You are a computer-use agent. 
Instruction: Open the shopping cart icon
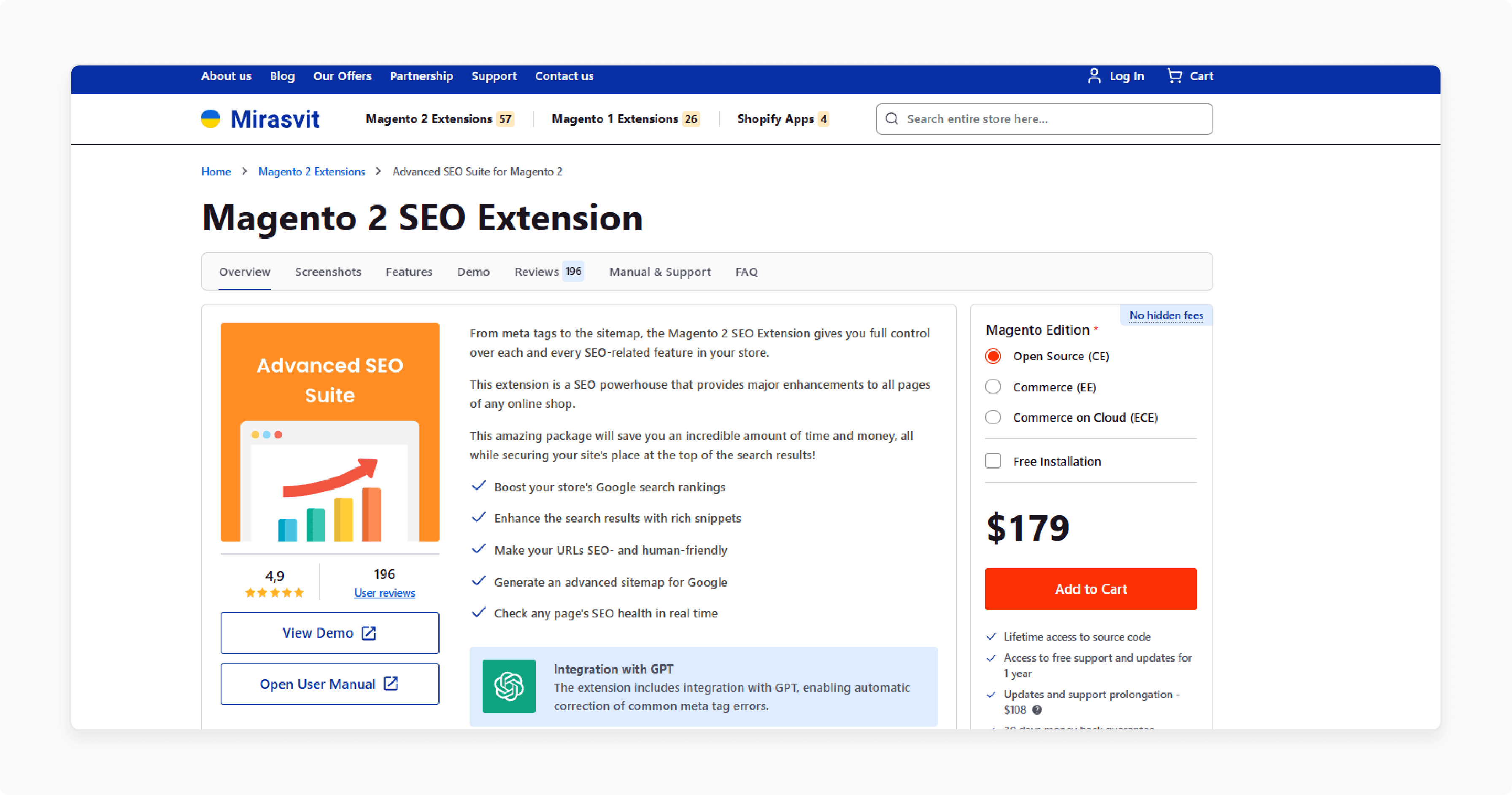click(x=1174, y=75)
